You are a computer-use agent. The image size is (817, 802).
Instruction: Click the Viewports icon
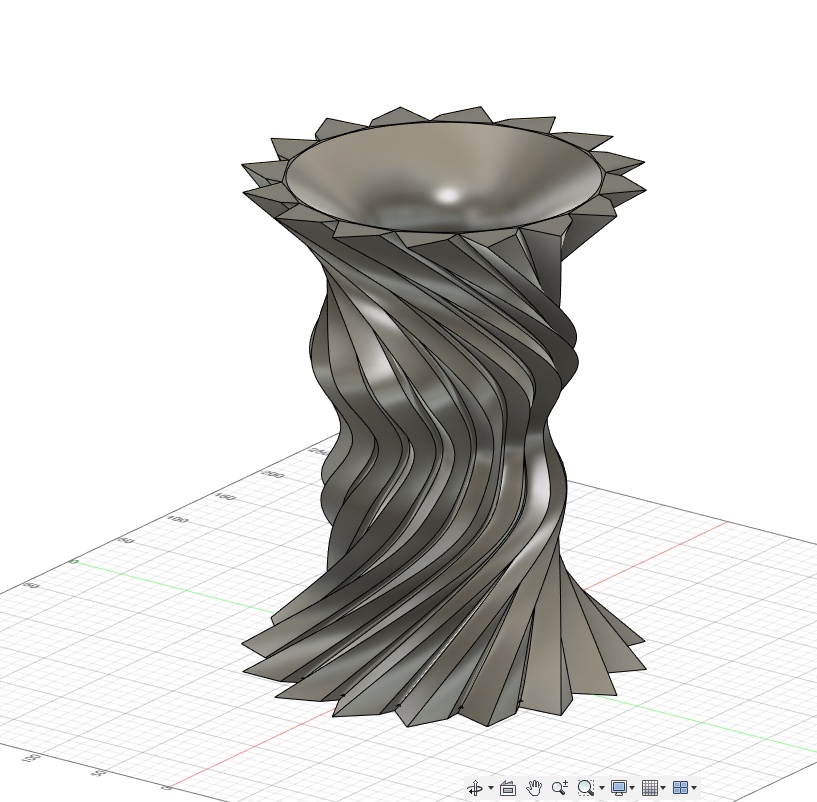point(681,787)
